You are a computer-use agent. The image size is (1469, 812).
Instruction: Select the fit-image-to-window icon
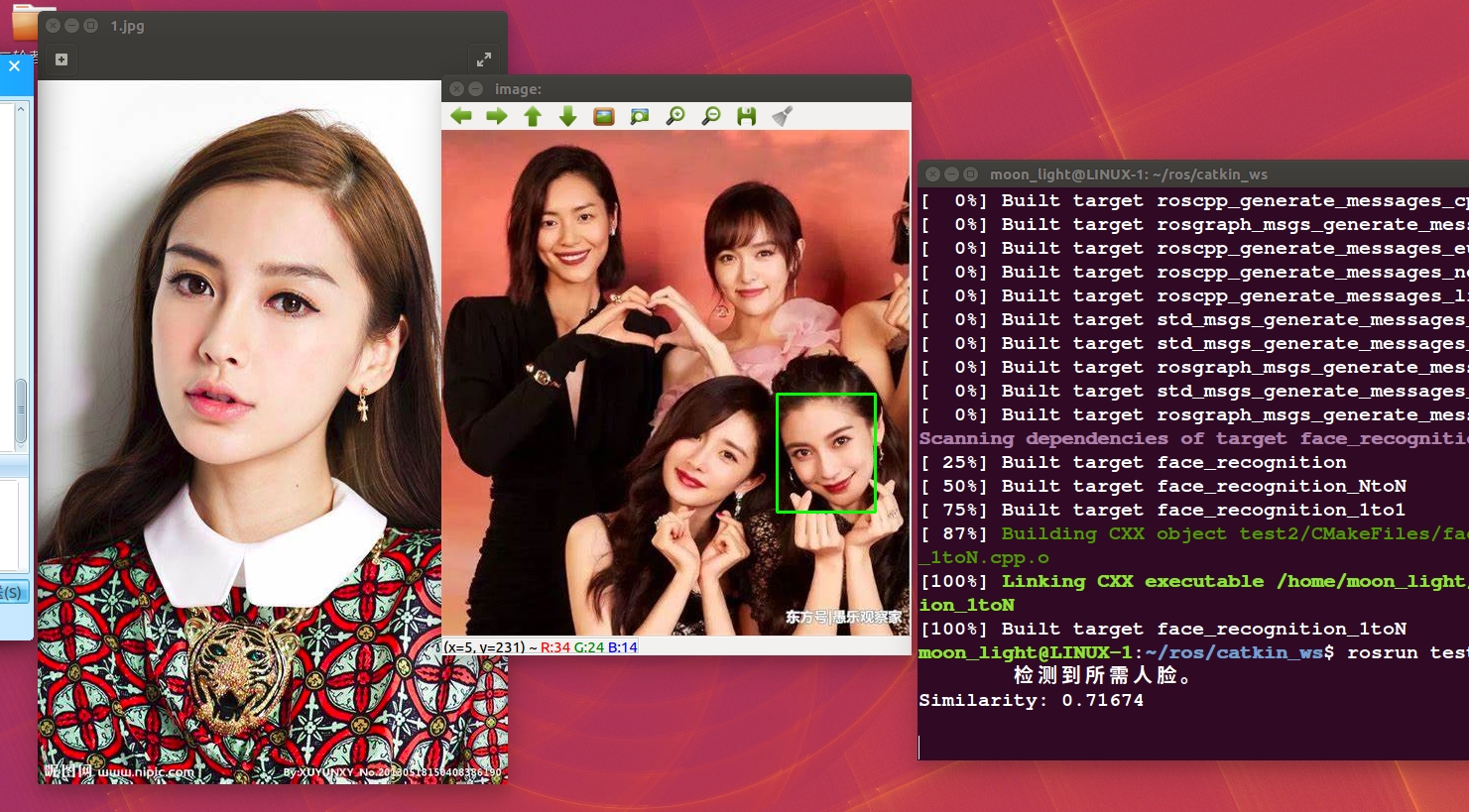[605, 116]
